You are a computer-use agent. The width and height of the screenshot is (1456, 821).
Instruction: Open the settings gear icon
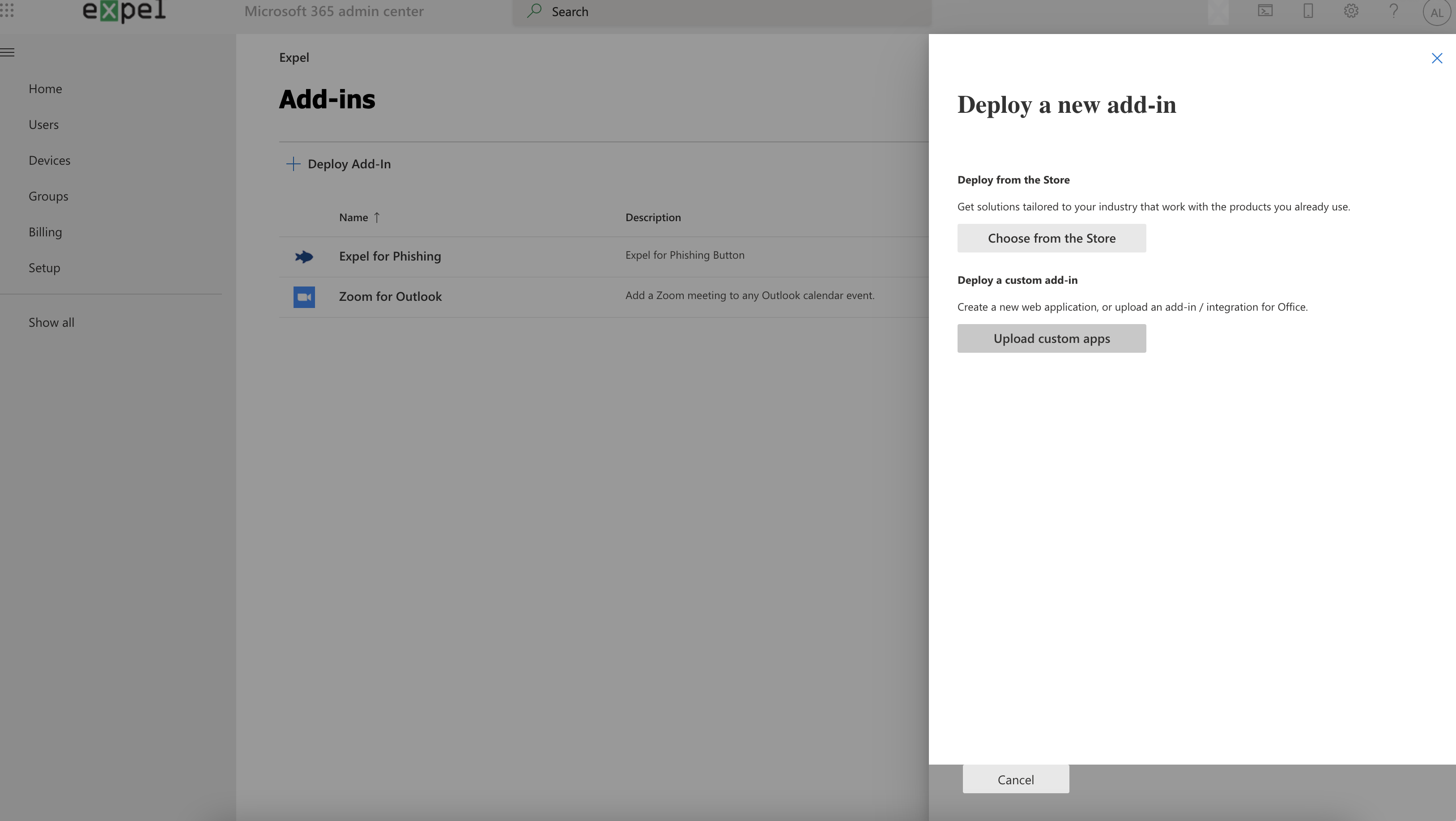pos(1351,11)
